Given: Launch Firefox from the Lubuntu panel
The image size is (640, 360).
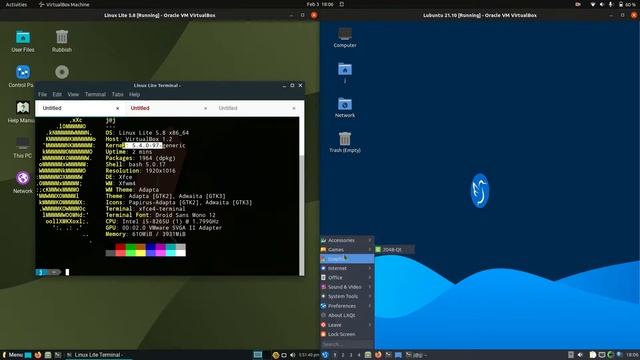Looking at the screenshot, I should click(x=378, y=355).
